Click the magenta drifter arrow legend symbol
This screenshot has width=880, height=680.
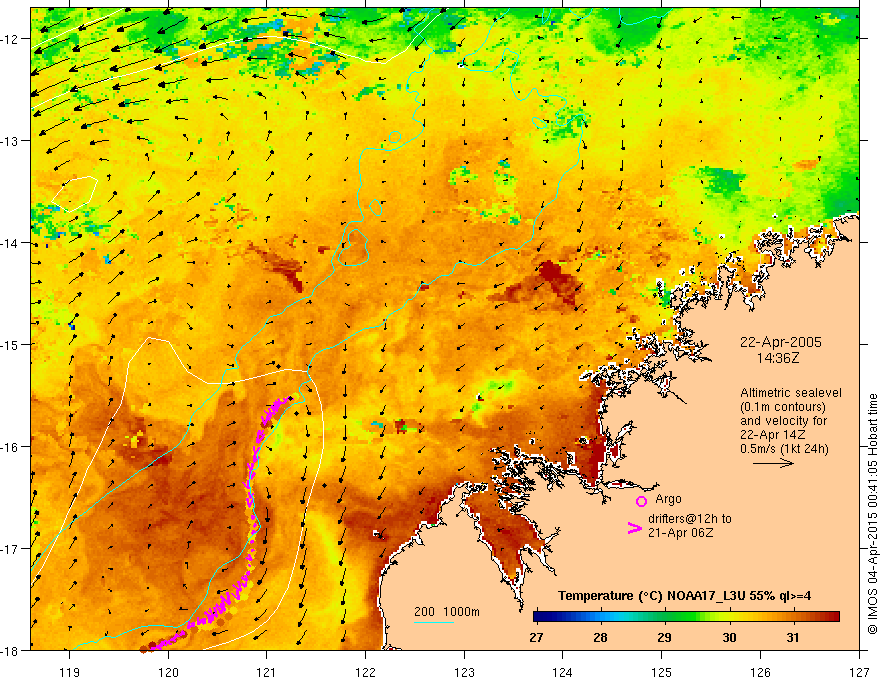pos(634,528)
